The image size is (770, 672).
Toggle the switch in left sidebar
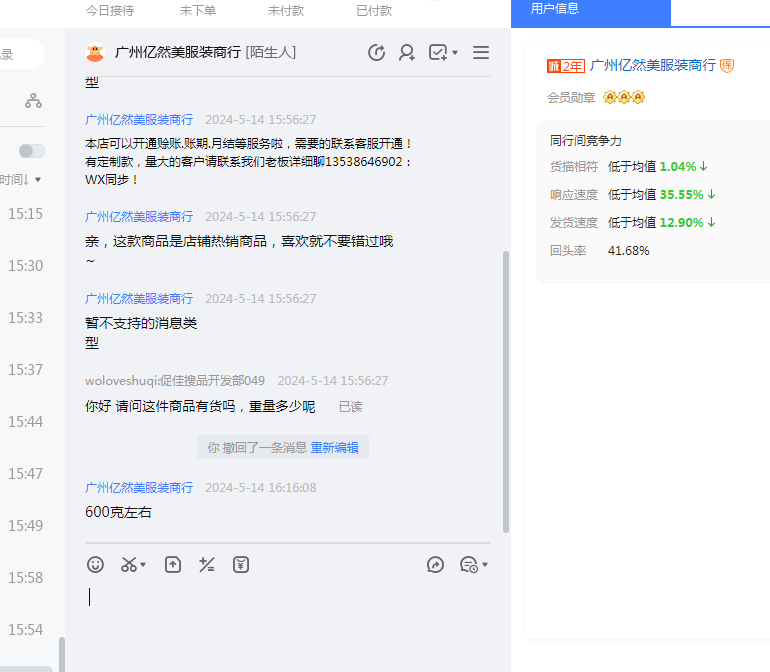(x=32, y=151)
